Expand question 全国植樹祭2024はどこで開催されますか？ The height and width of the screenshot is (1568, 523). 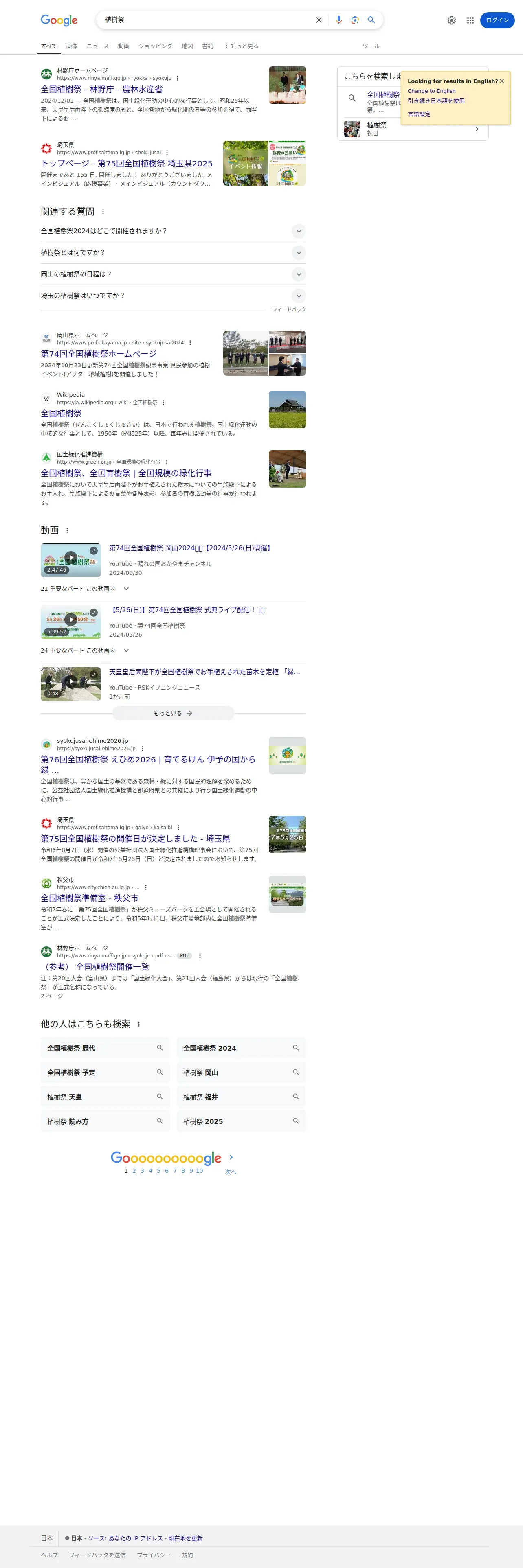pos(174,231)
